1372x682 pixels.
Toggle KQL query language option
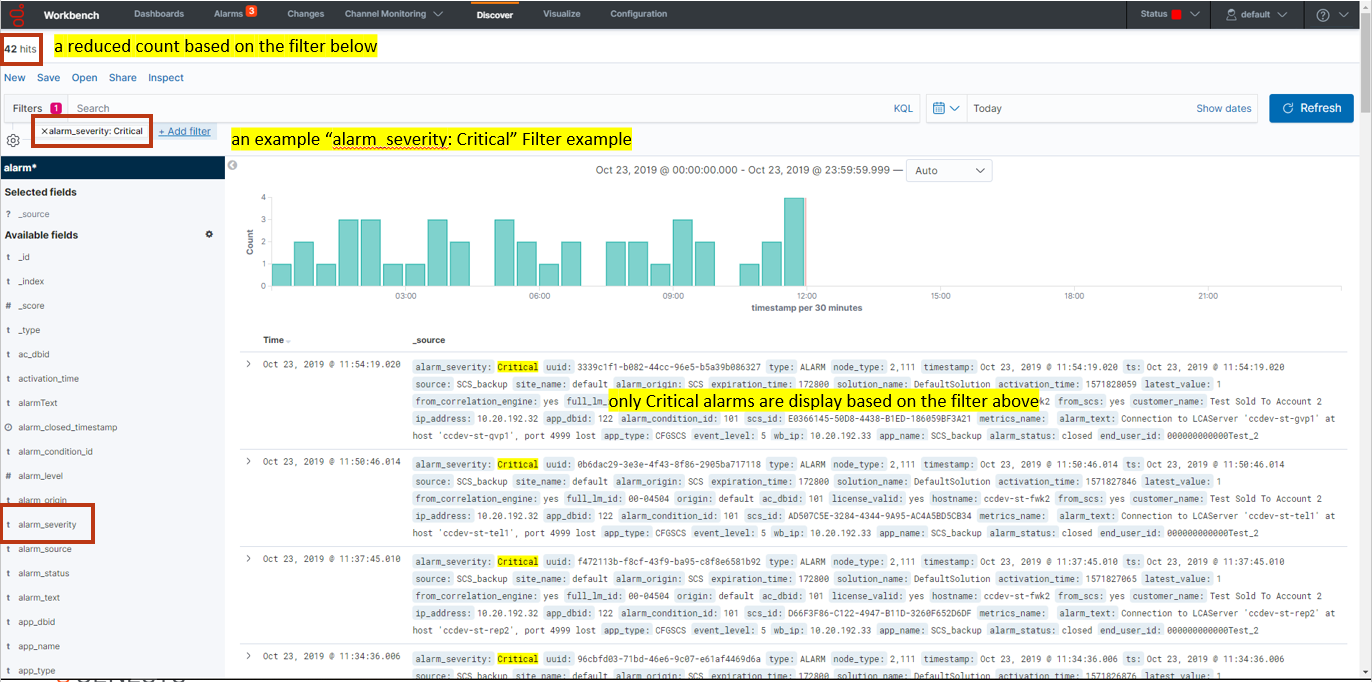point(903,108)
